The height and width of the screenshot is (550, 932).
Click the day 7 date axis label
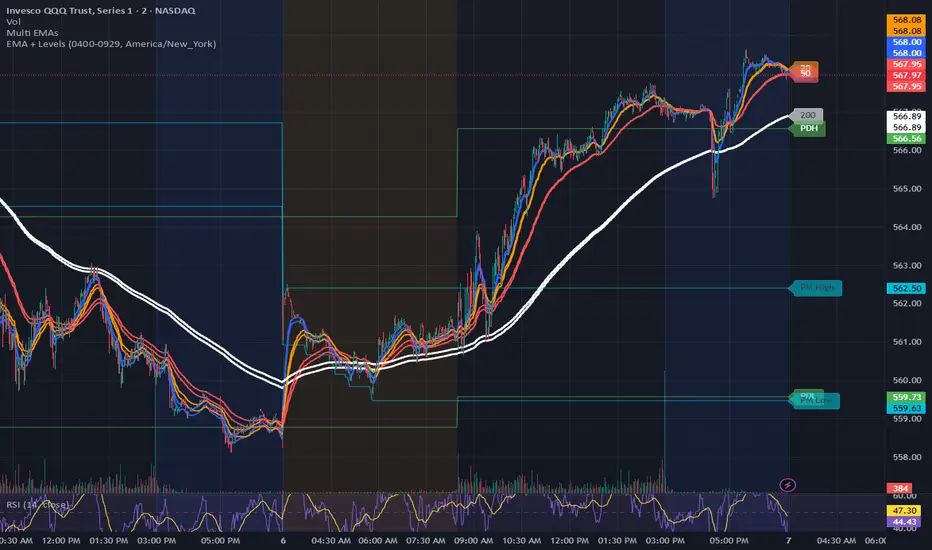[789, 541]
